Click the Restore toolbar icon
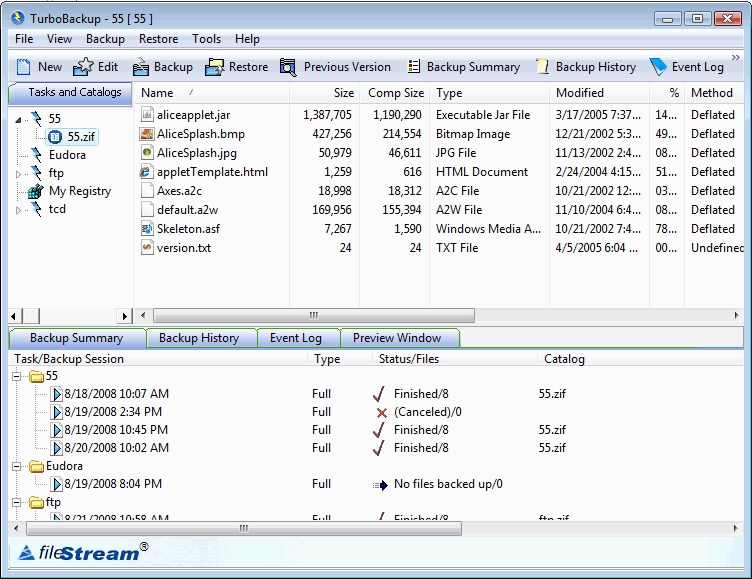This screenshot has width=752, height=579. point(214,67)
